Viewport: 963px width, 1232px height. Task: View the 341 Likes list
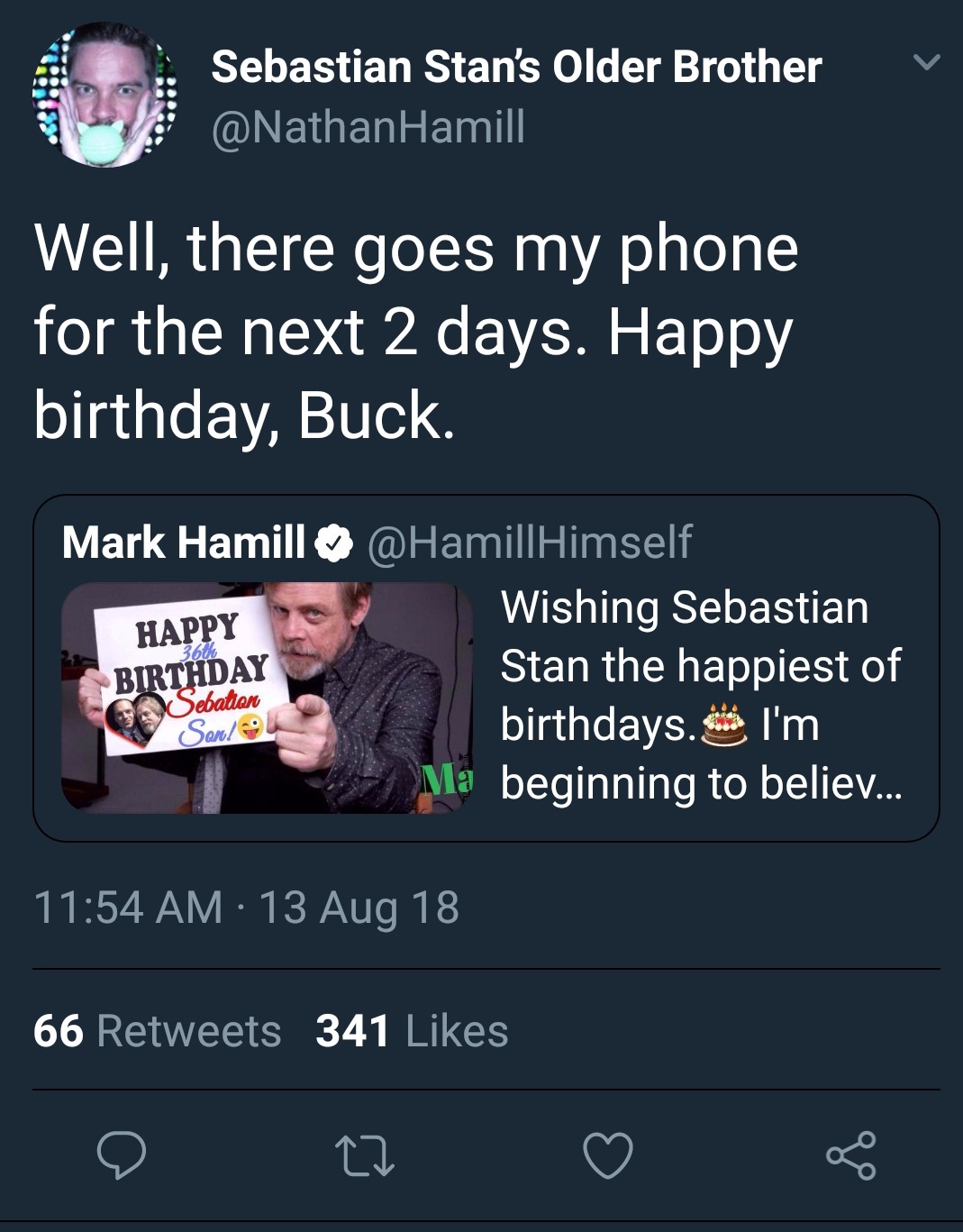(412, 1031)
